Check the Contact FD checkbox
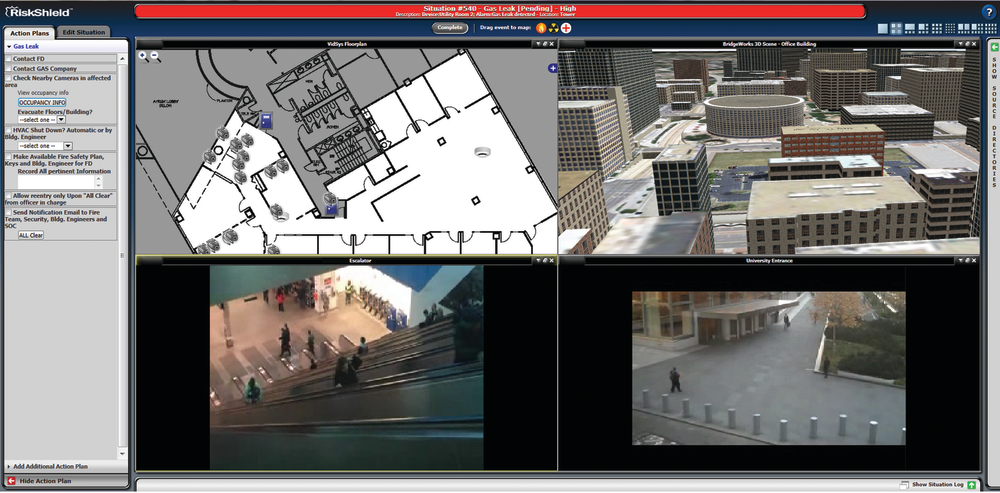The width and height of the screenshot is (1000, 493). pos(9,59)
